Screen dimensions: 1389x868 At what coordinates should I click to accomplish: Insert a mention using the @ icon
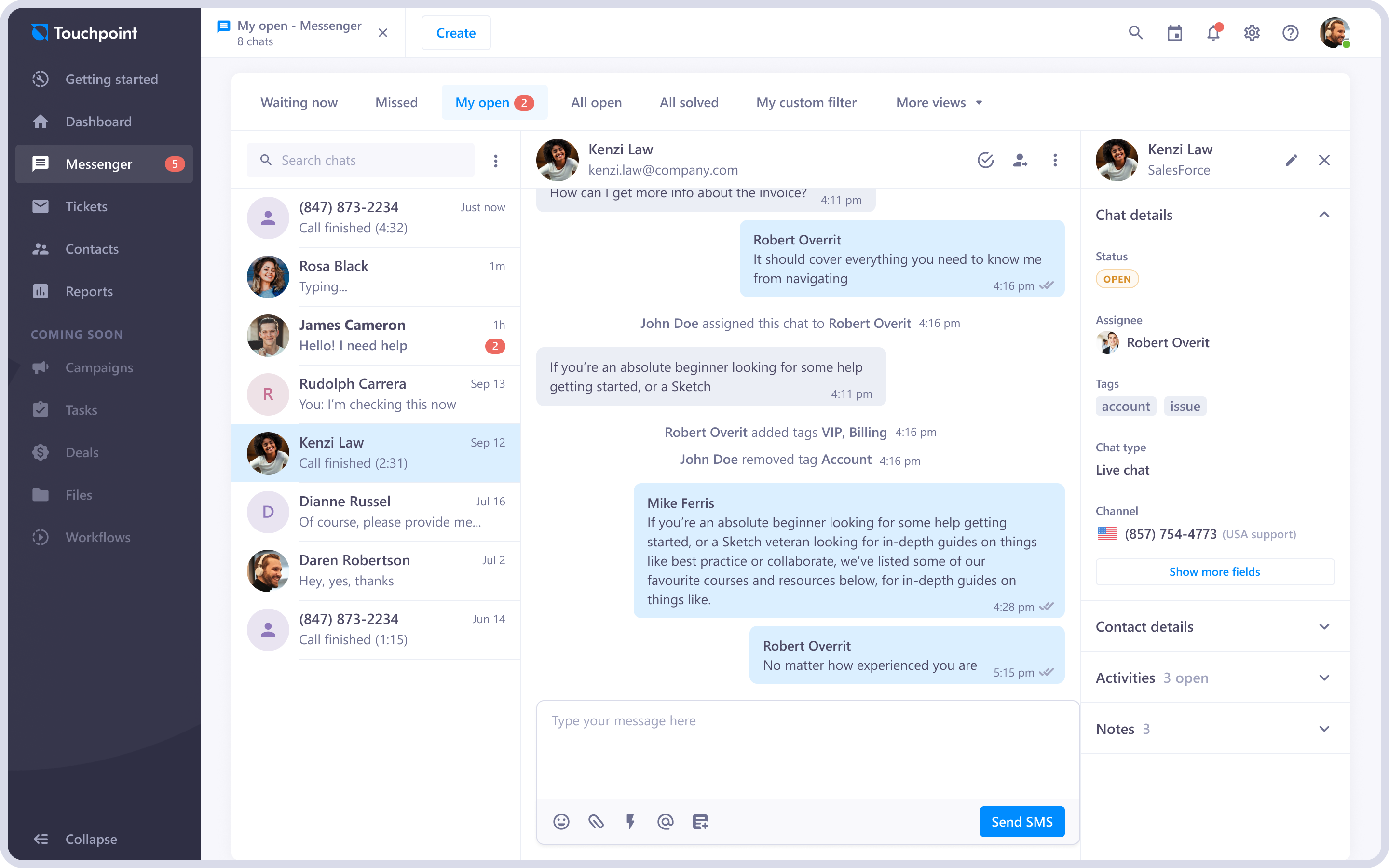[x=665, y=821]
